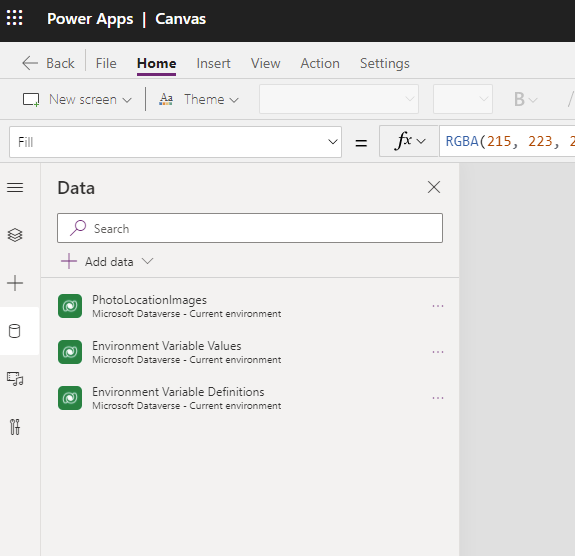This screenshot has width=575, height=556.
Task: Open the Tree view layers icon
Action: point(15,235)
